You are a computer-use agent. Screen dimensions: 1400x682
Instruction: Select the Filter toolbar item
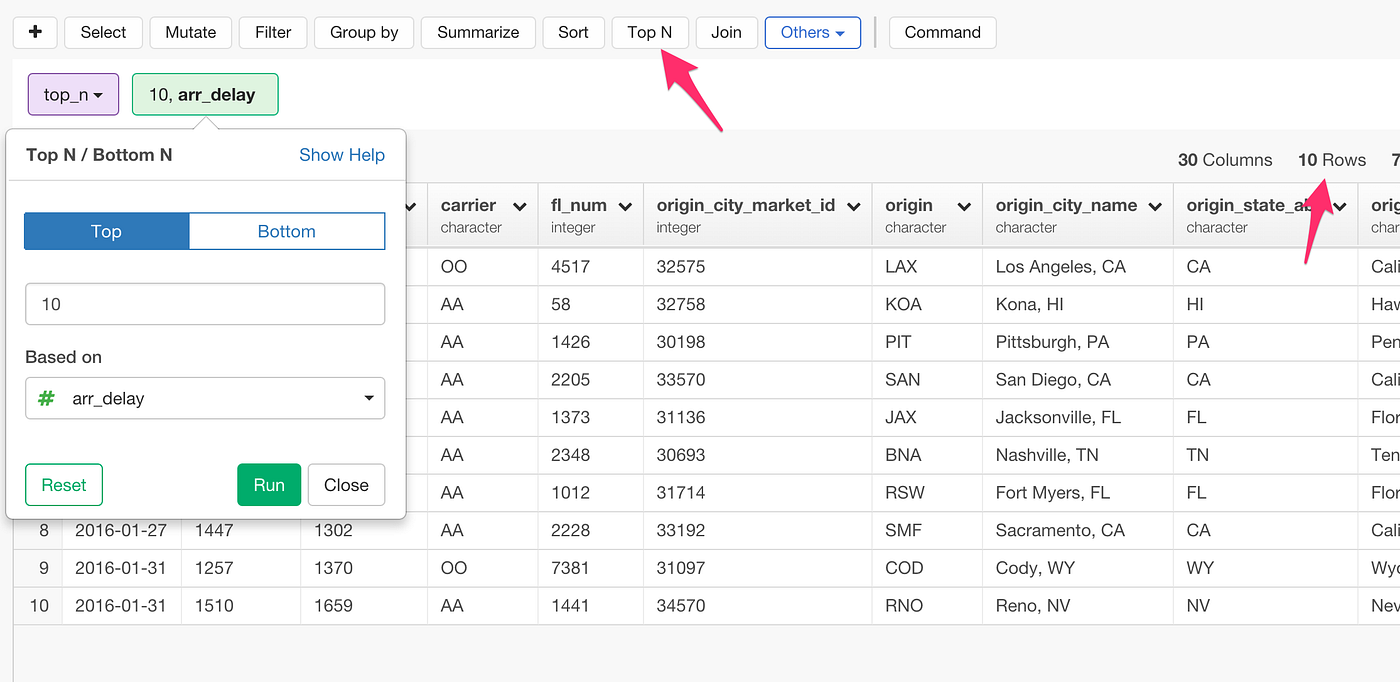click(x=272, y=32)
